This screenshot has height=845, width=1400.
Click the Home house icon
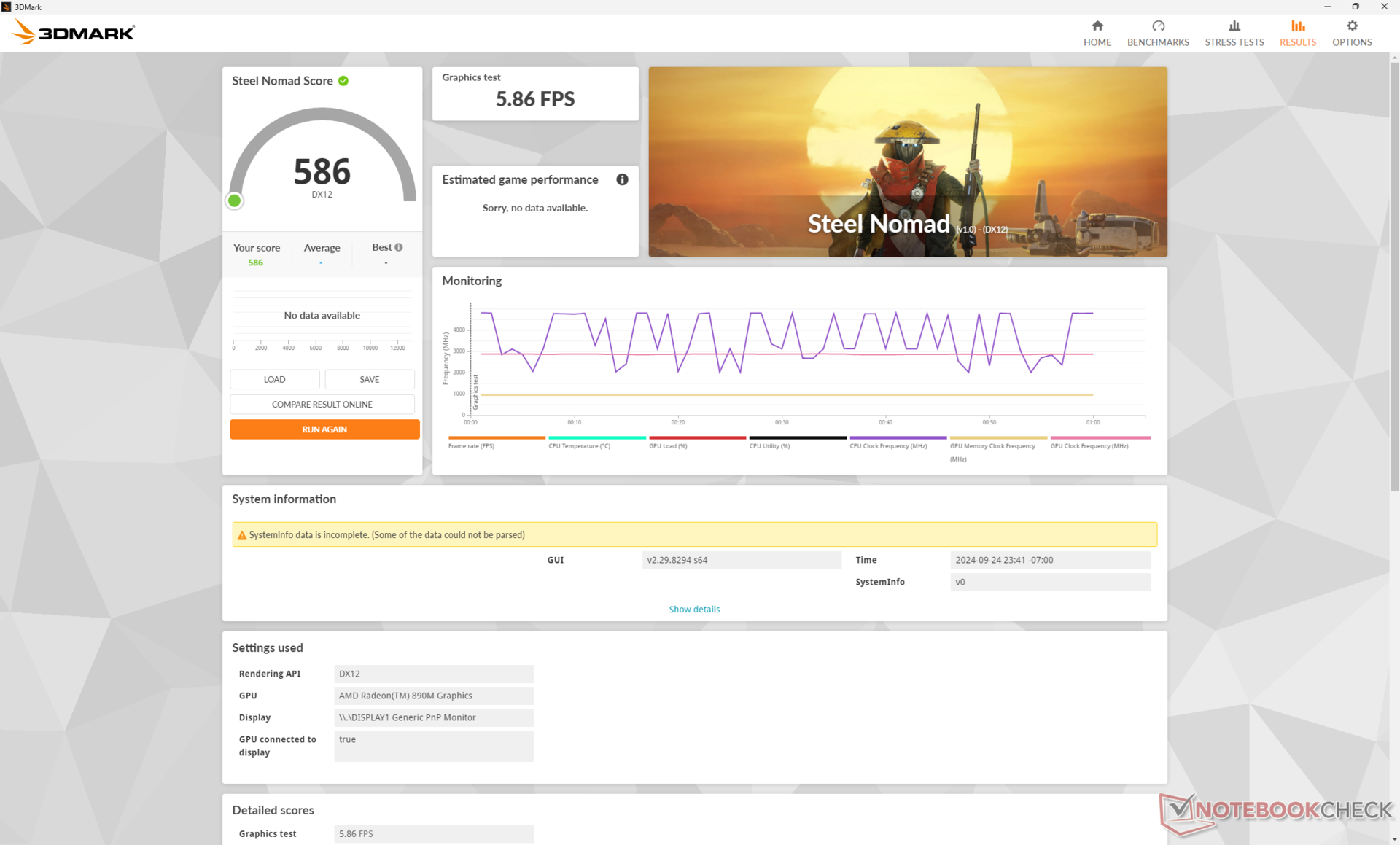(x=1097, y=26)
